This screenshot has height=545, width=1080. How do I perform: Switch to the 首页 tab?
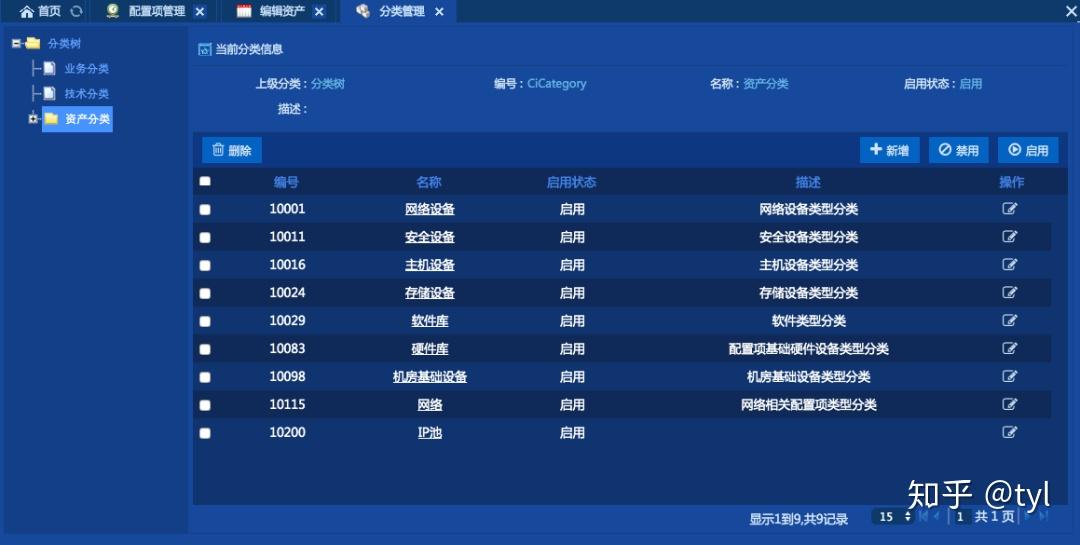pos(41,11)
